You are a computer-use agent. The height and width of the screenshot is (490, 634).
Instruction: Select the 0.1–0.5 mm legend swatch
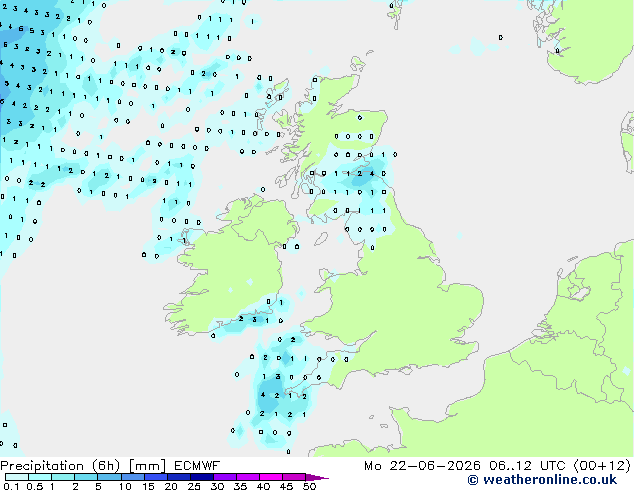(x=17, y=477)
